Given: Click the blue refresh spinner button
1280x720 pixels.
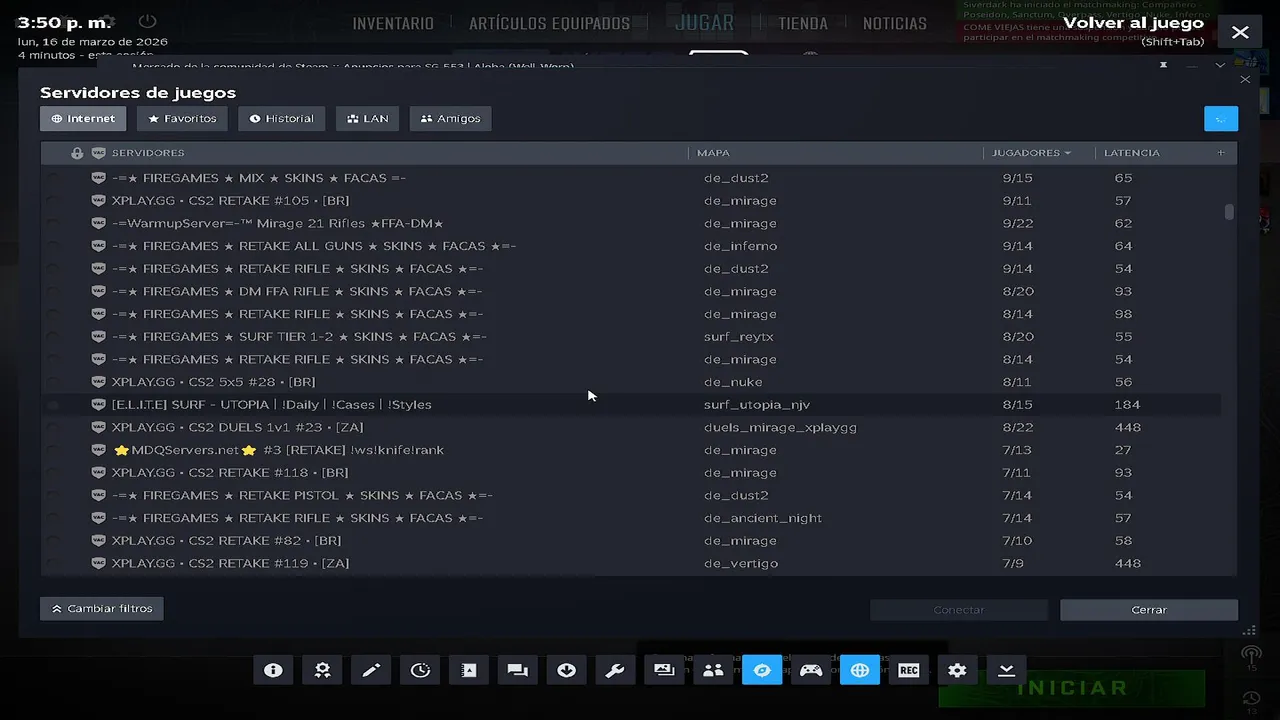Looking at the screenshot, I should [x=1221, y=119].
